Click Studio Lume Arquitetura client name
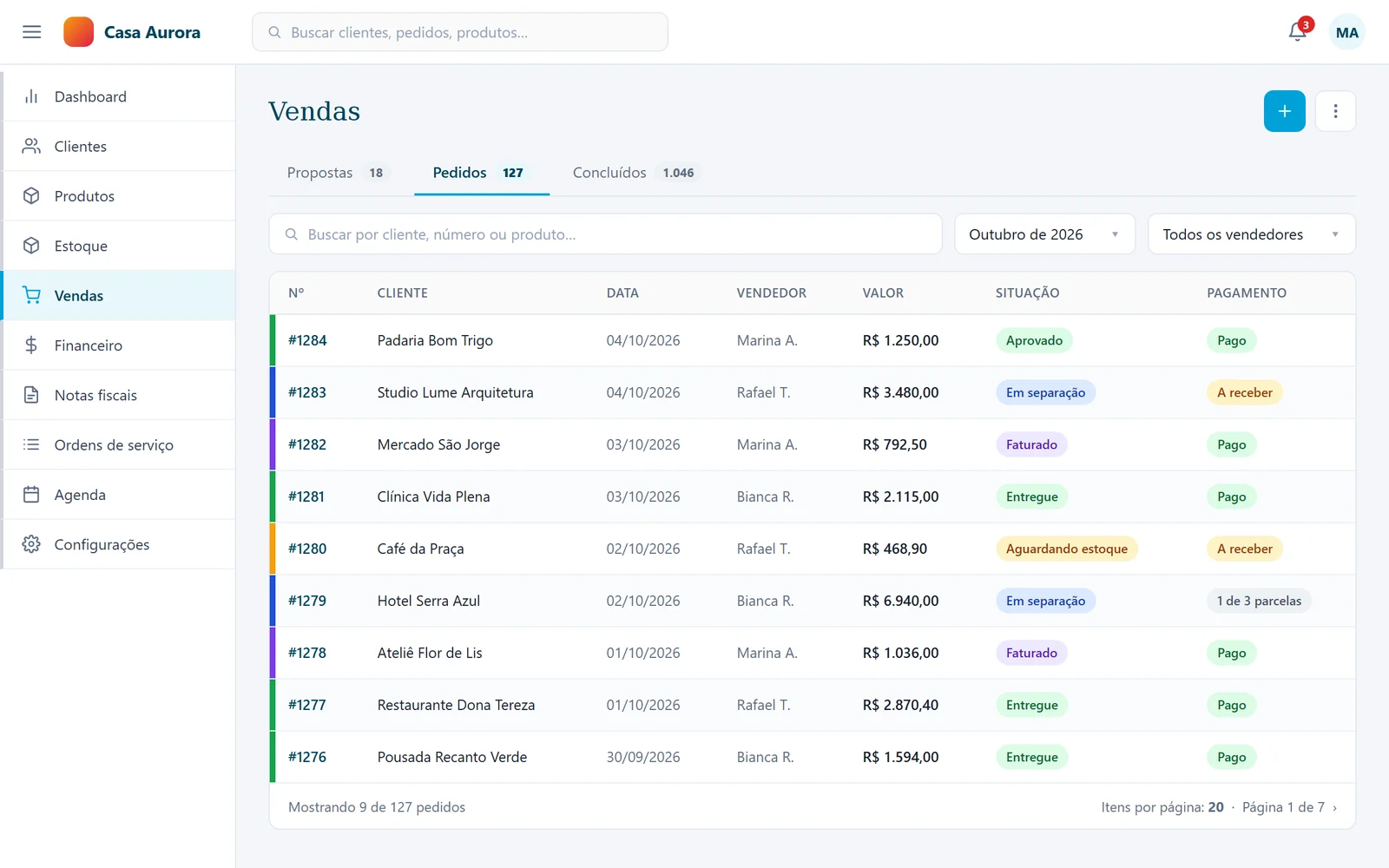1389x868 pixels. click(x=455, y=392)
